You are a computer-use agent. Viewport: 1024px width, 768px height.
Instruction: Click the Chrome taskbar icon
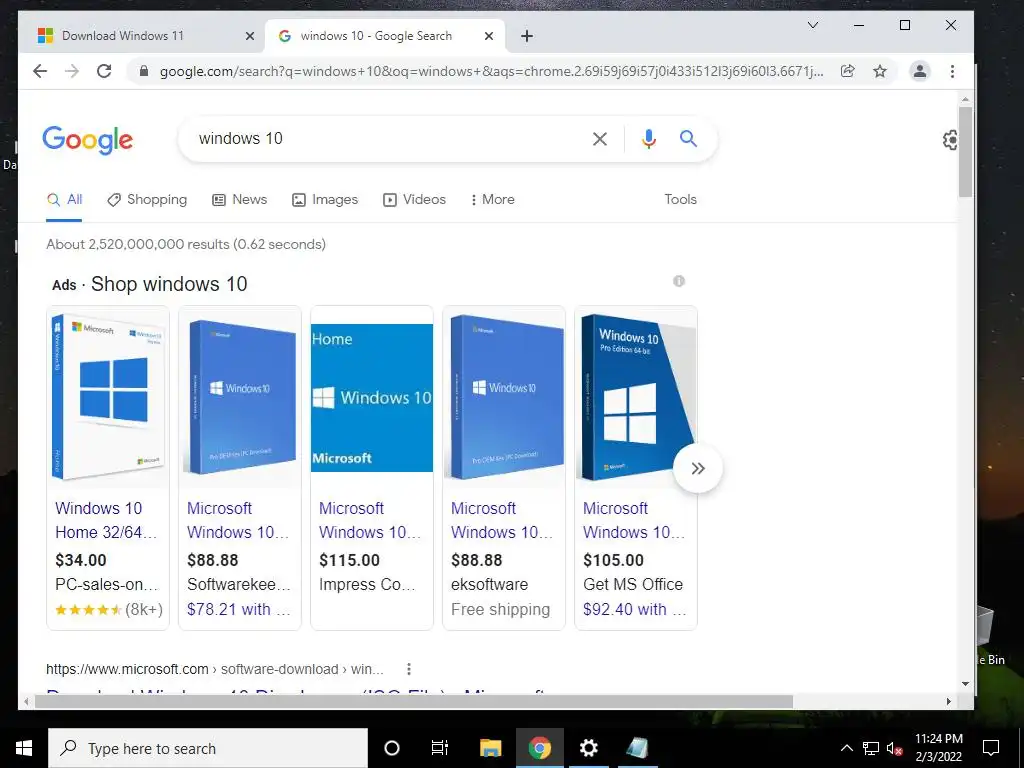tap(539, 748)
